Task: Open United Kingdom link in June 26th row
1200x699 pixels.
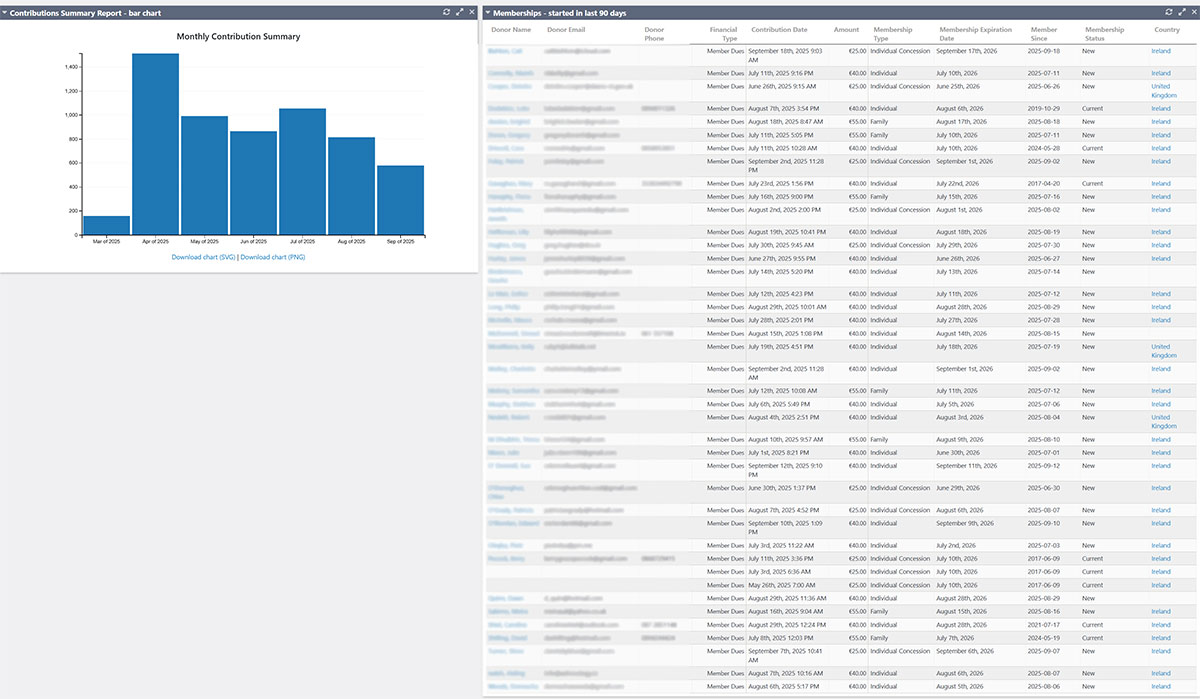Action: 1163,91
